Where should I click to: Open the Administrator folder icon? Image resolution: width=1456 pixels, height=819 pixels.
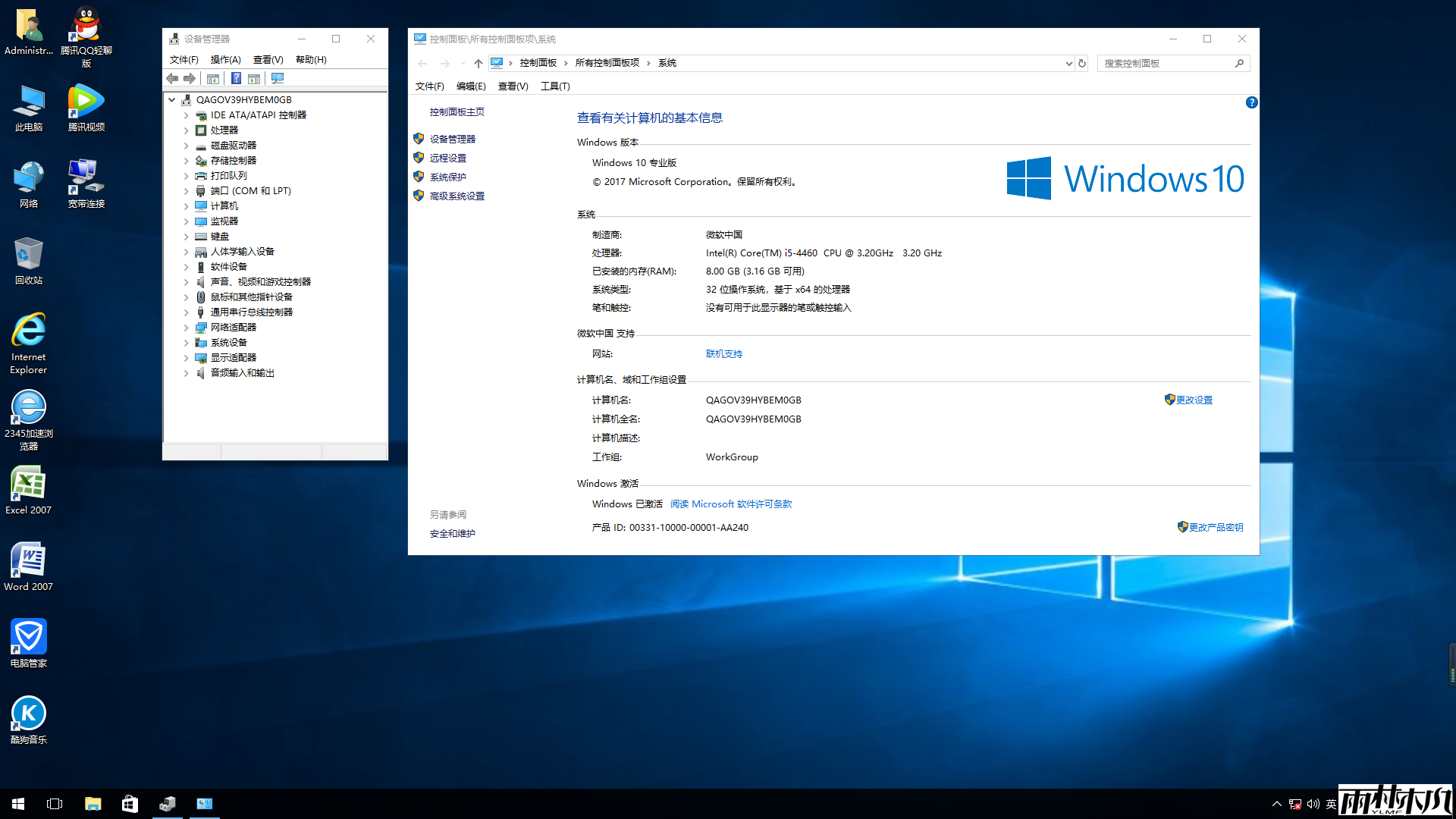(x=29, y=31)
